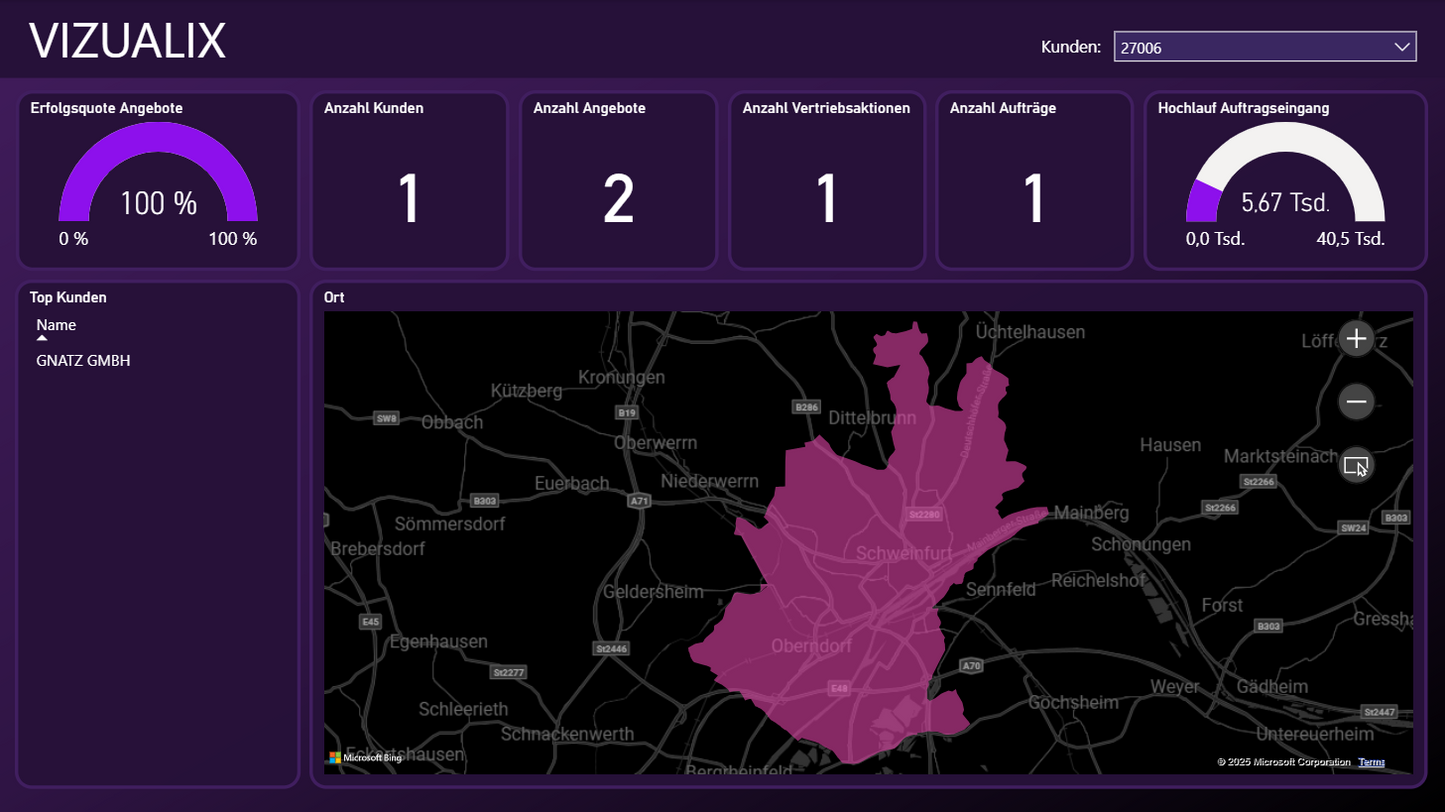The width and height of the screenshot is (1445, 812).
Task: Select the Anzahl Angebote card value
Action: point(618,199)
